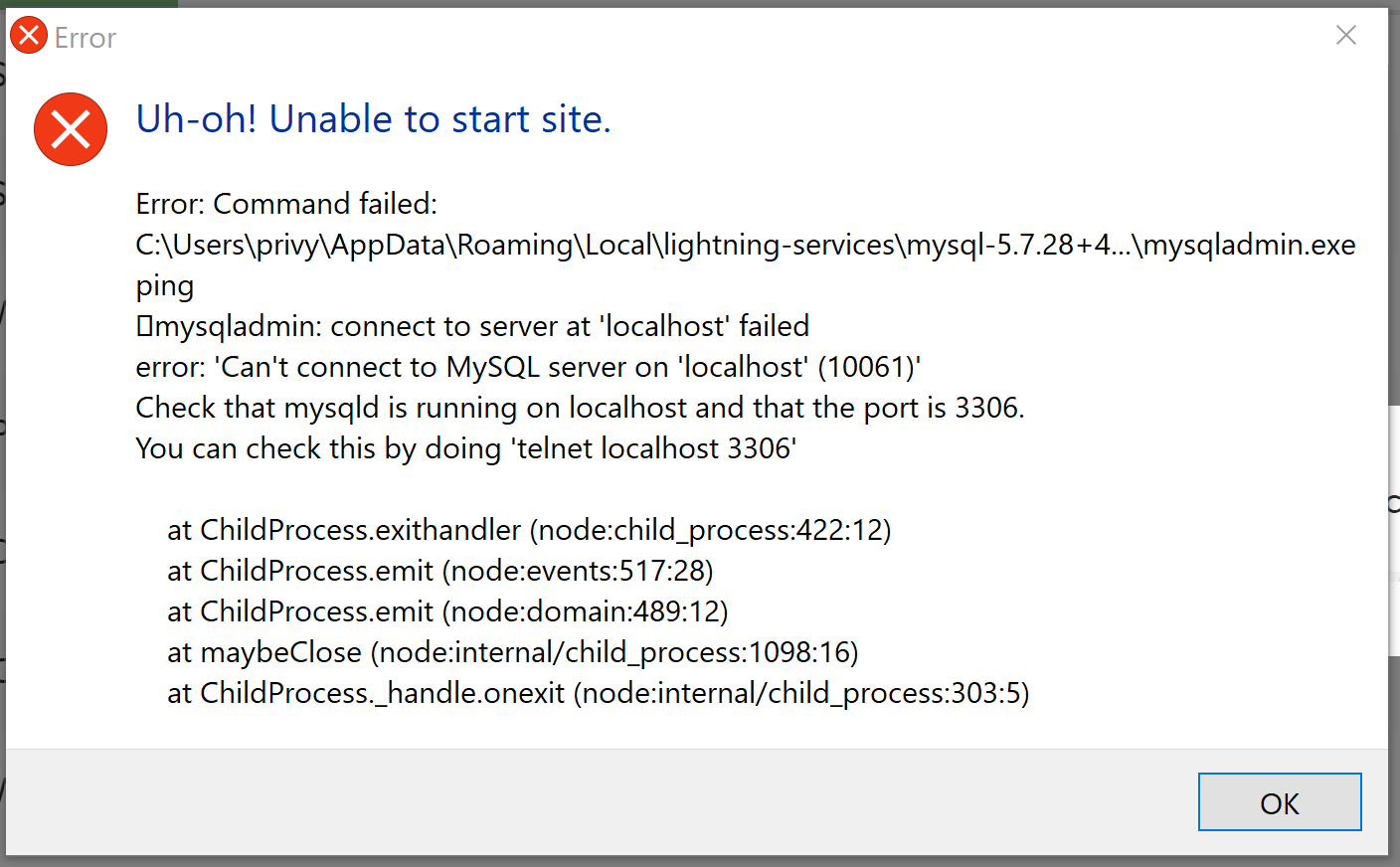This screenshot has width=1400, height=867.
Task: Click the 'connect to server at localhost failed' line
Action: [482, 326]
